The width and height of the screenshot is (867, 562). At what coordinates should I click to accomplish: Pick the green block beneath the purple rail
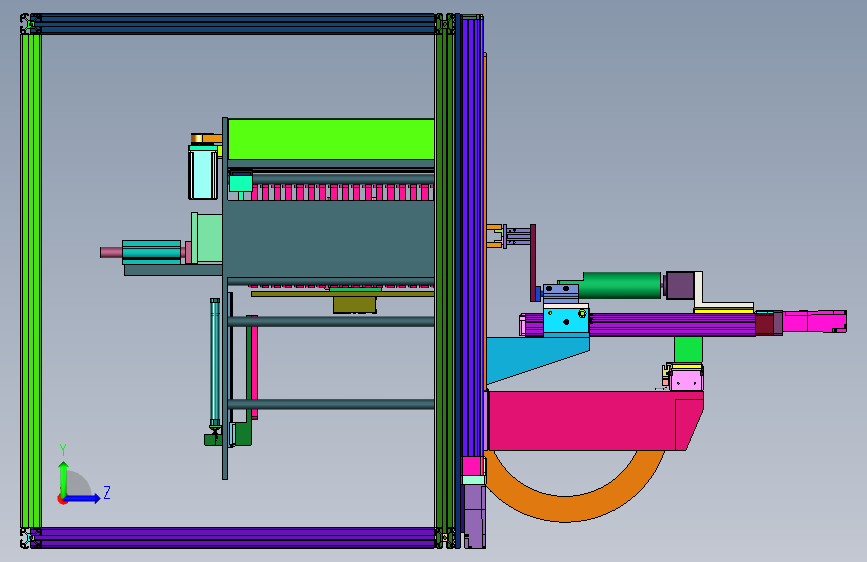coord(688,350)
